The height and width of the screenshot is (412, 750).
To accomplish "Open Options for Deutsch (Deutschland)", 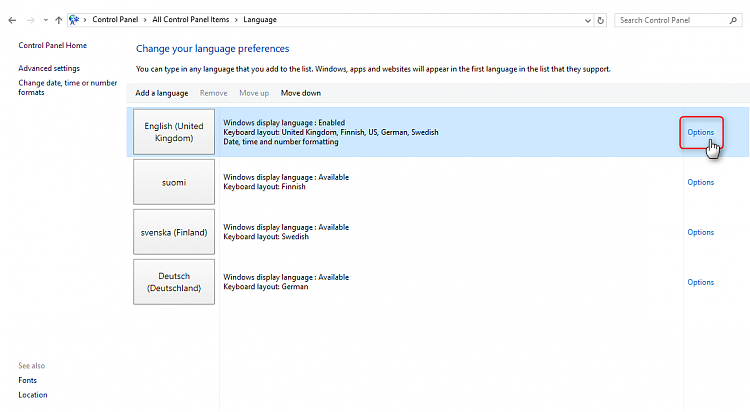I will pos(701,282).
